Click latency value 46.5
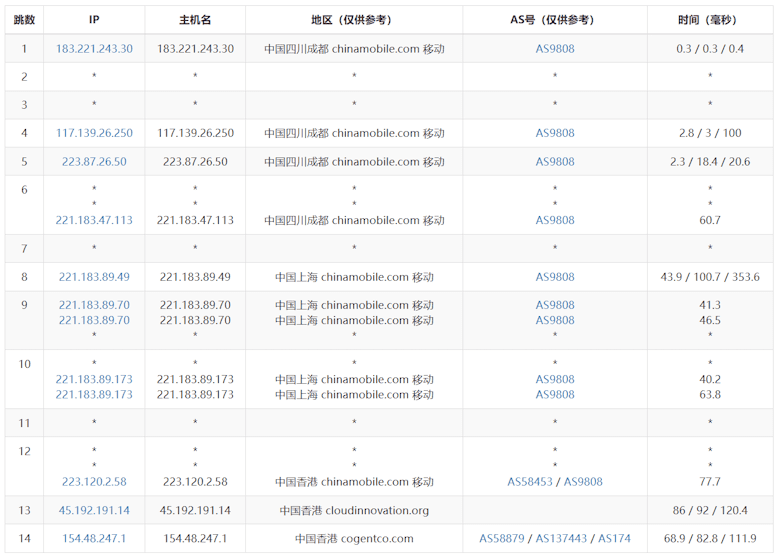This screenshot has width=780, height=557. click(x=709, y=320)
